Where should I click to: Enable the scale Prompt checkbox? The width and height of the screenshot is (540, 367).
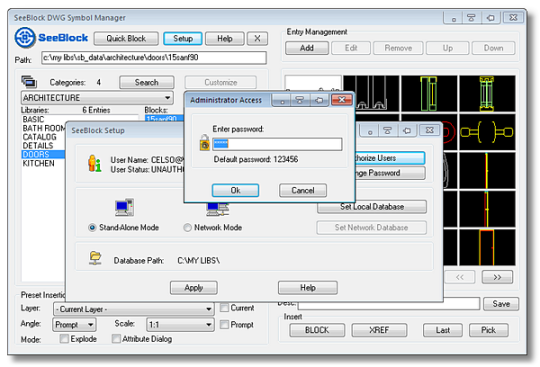pos(224,324)
